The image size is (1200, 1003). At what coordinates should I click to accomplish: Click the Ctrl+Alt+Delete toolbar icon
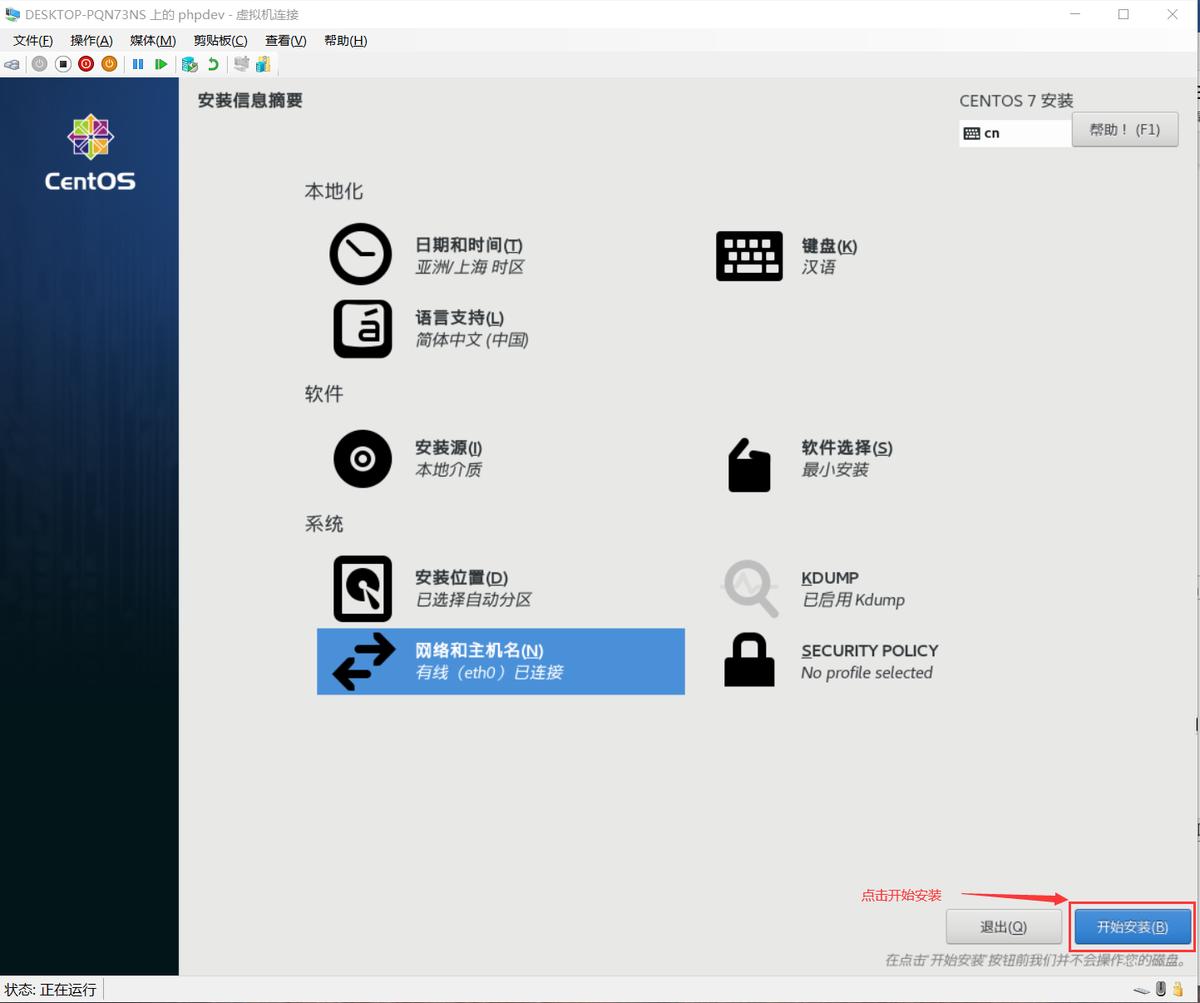click(12, 63)
